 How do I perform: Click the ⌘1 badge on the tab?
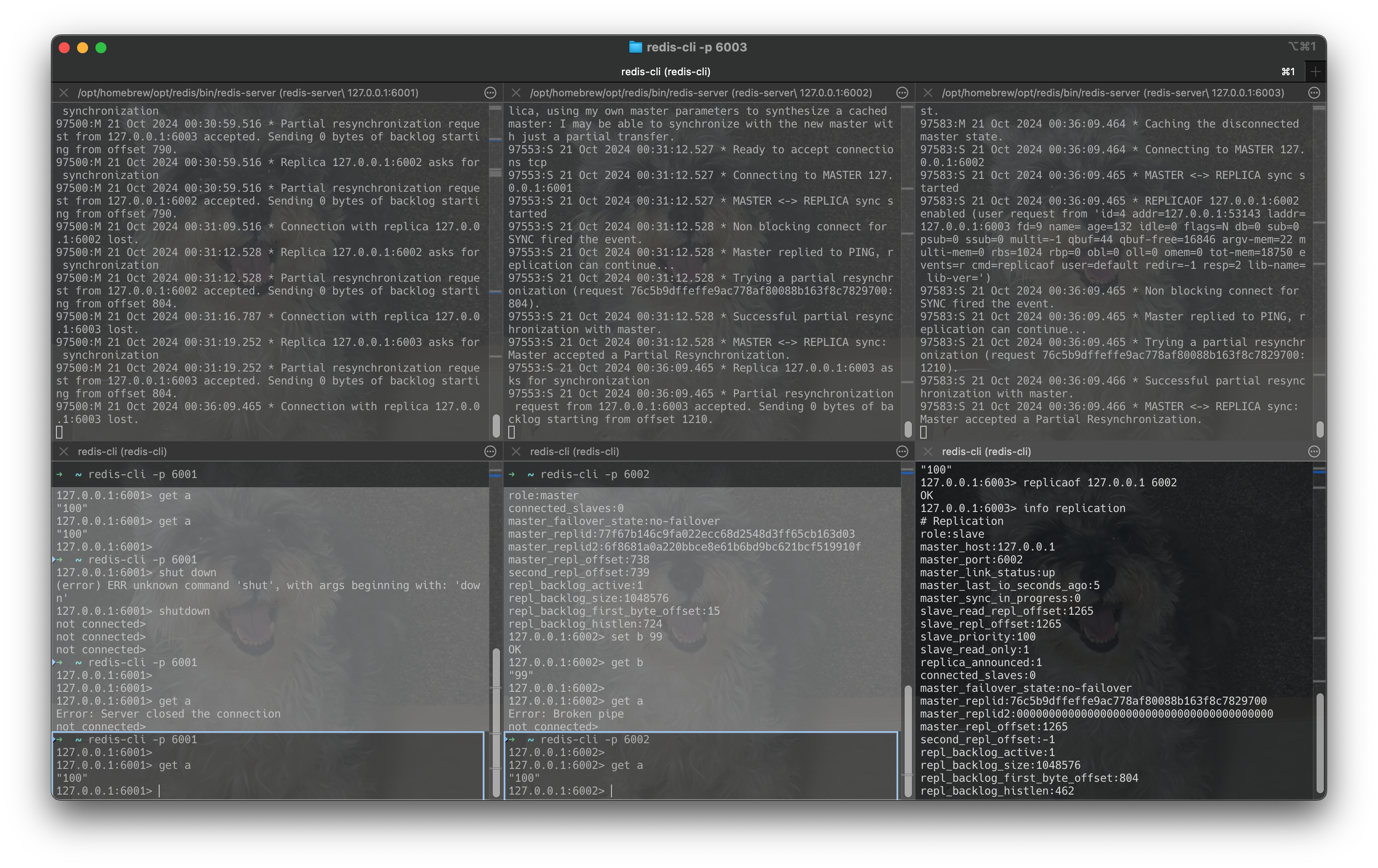1288,72
